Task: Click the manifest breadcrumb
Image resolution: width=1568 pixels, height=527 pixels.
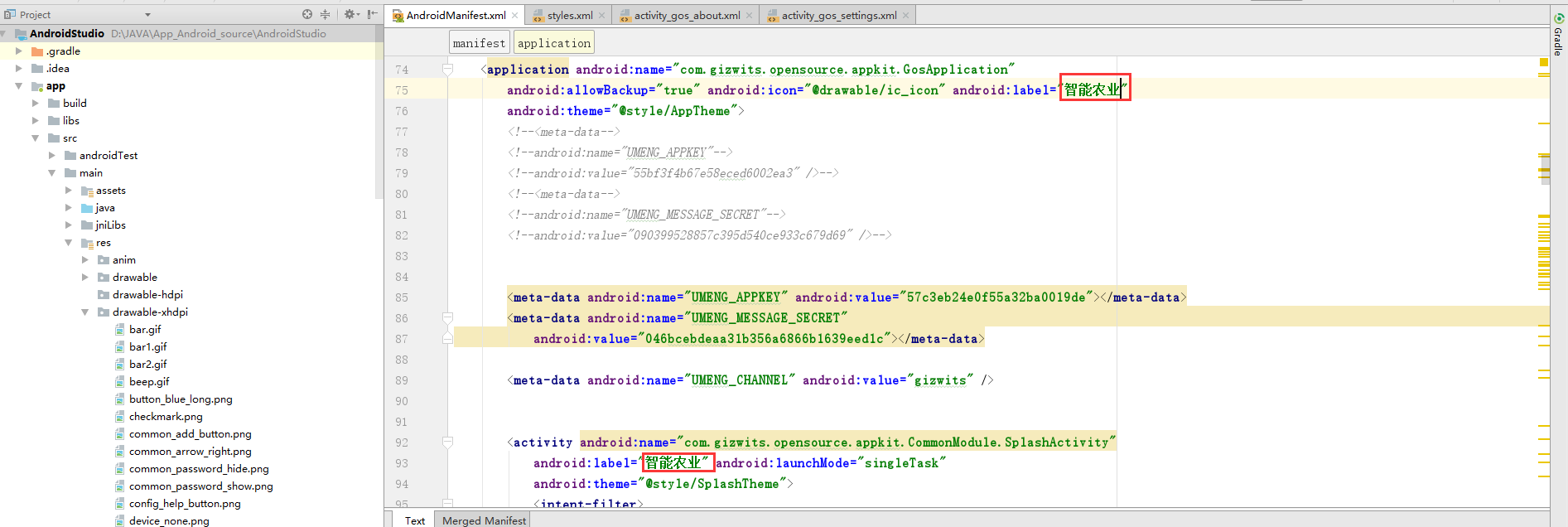Action: (479, 43)
